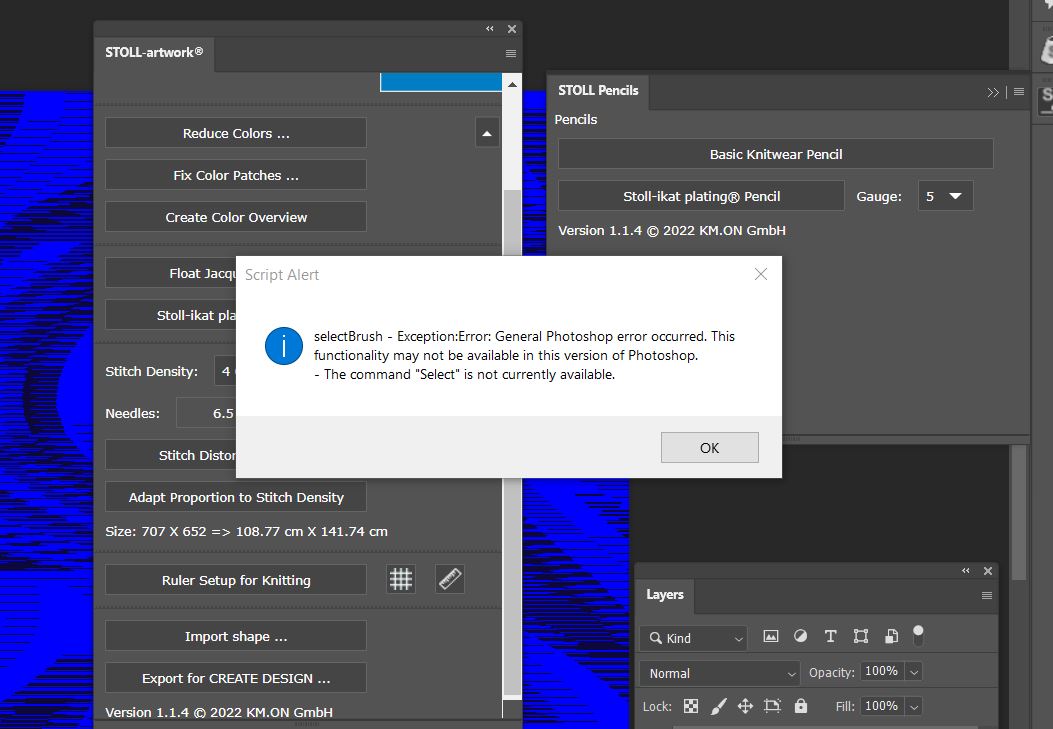Click the shape layers filter icon

(x=860, y=636)
